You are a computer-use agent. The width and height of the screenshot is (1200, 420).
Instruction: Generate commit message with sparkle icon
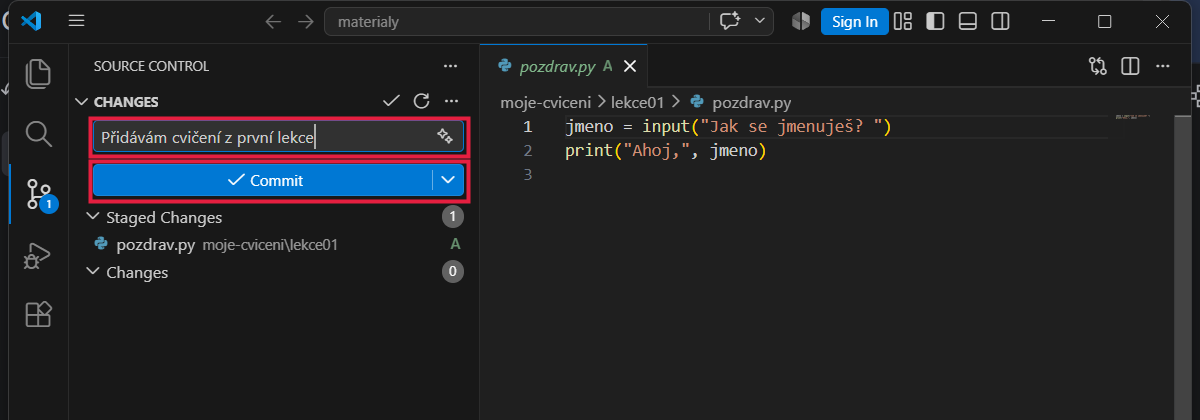tap(446, 137)
